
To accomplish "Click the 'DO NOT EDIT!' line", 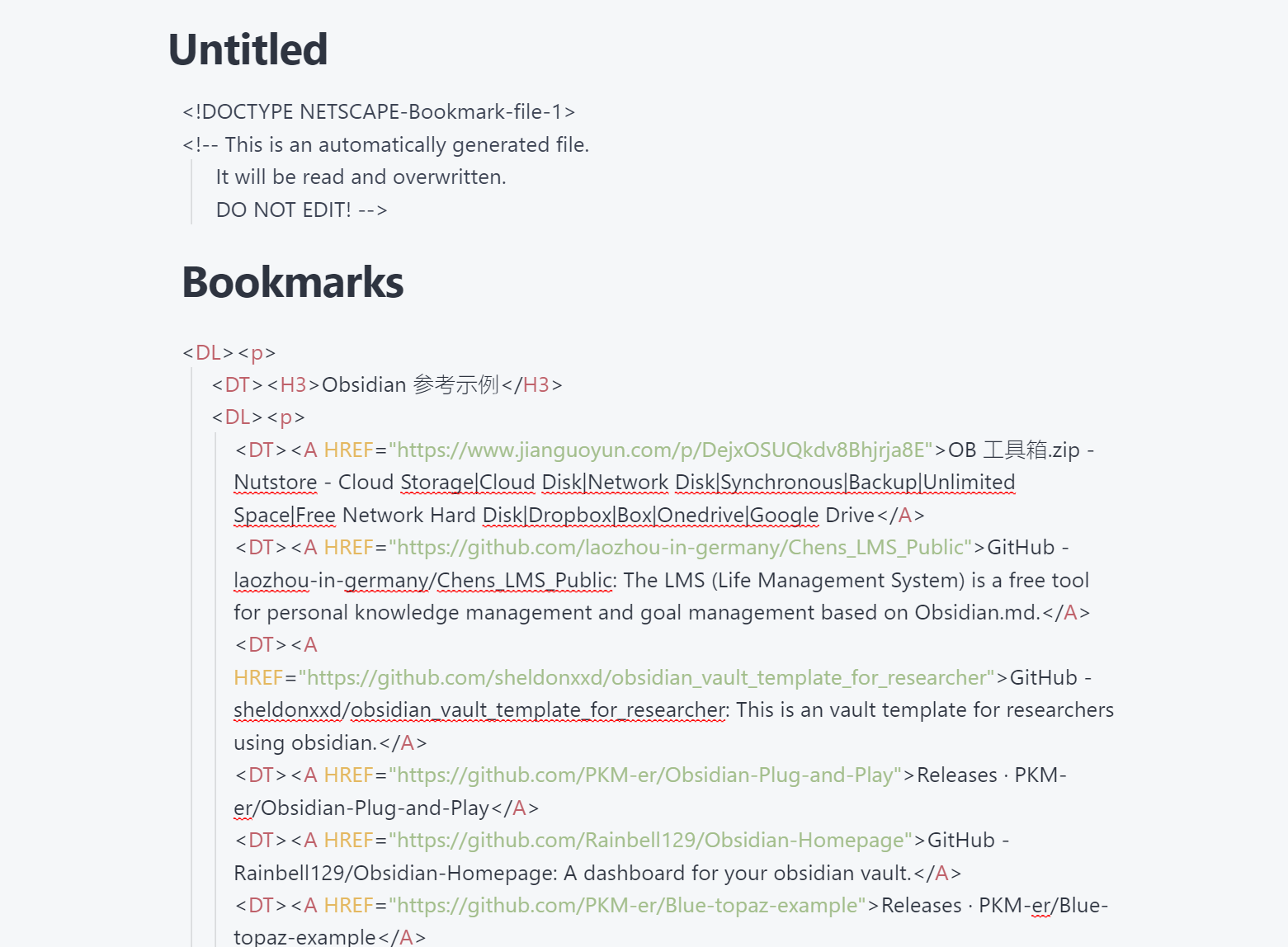I will coord(301,210).
